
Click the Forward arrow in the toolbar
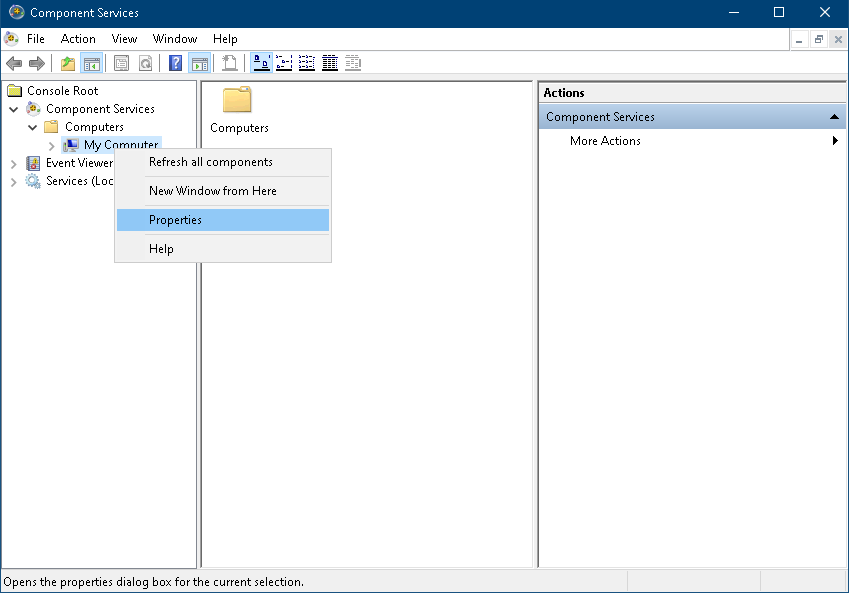pos(37,64)
